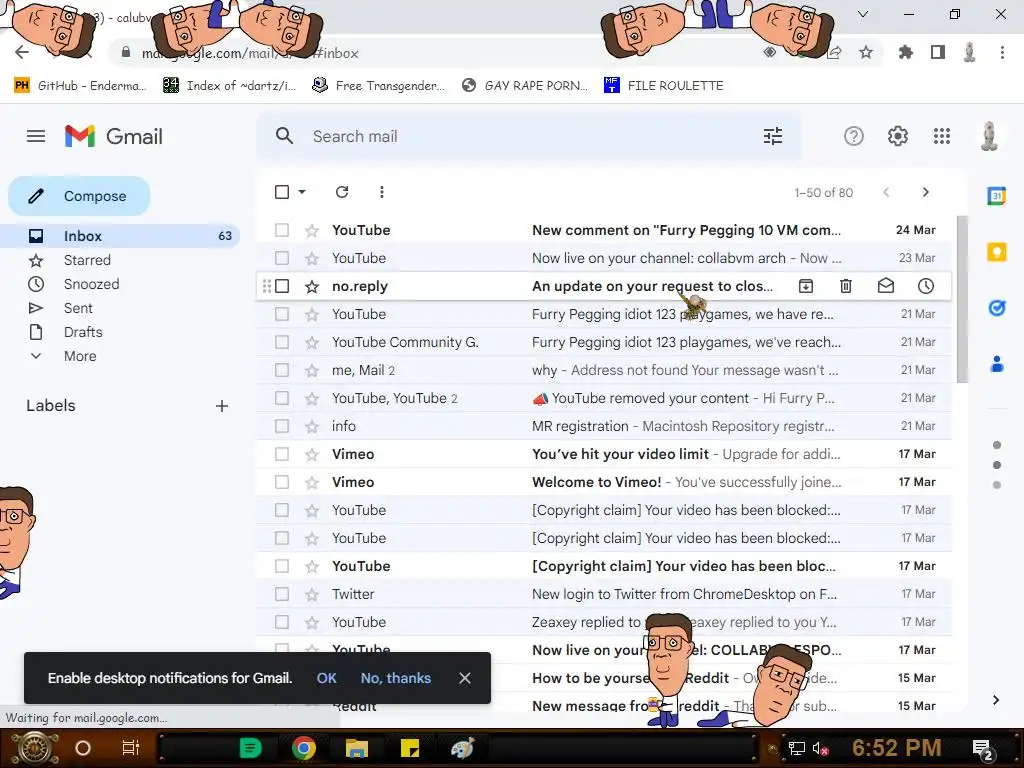Click the Compose button
The image size is (1024, 768).
coord(79,196)
